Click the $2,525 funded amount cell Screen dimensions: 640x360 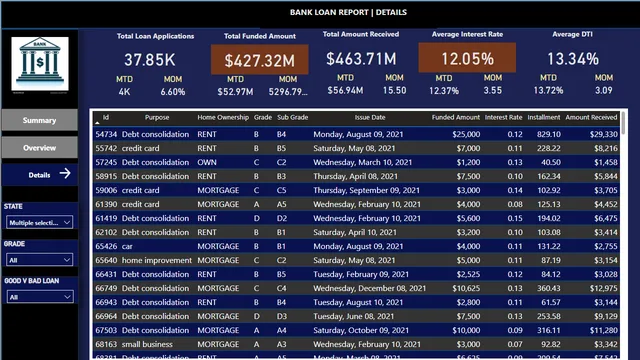click(x=468, y=274)
